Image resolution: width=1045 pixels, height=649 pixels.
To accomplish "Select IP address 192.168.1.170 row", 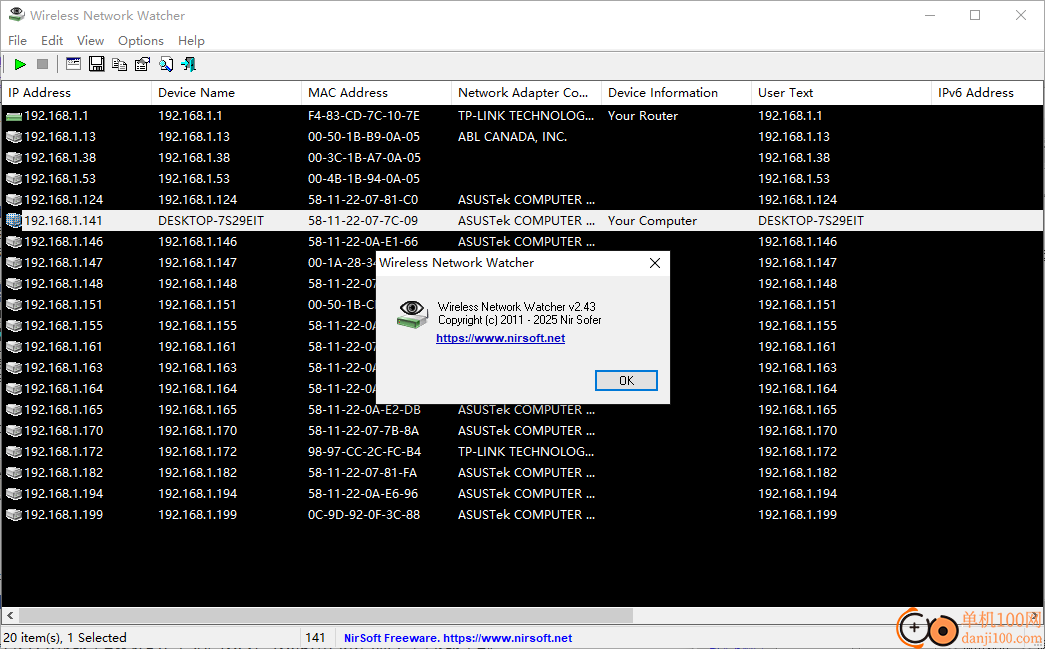I will (x=63, y=430).
